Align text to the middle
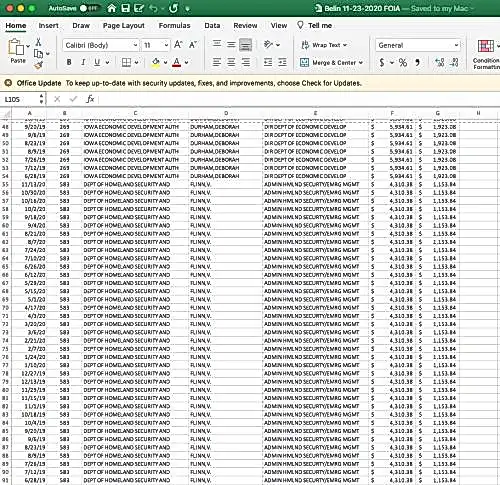 [x=231, y=44]
